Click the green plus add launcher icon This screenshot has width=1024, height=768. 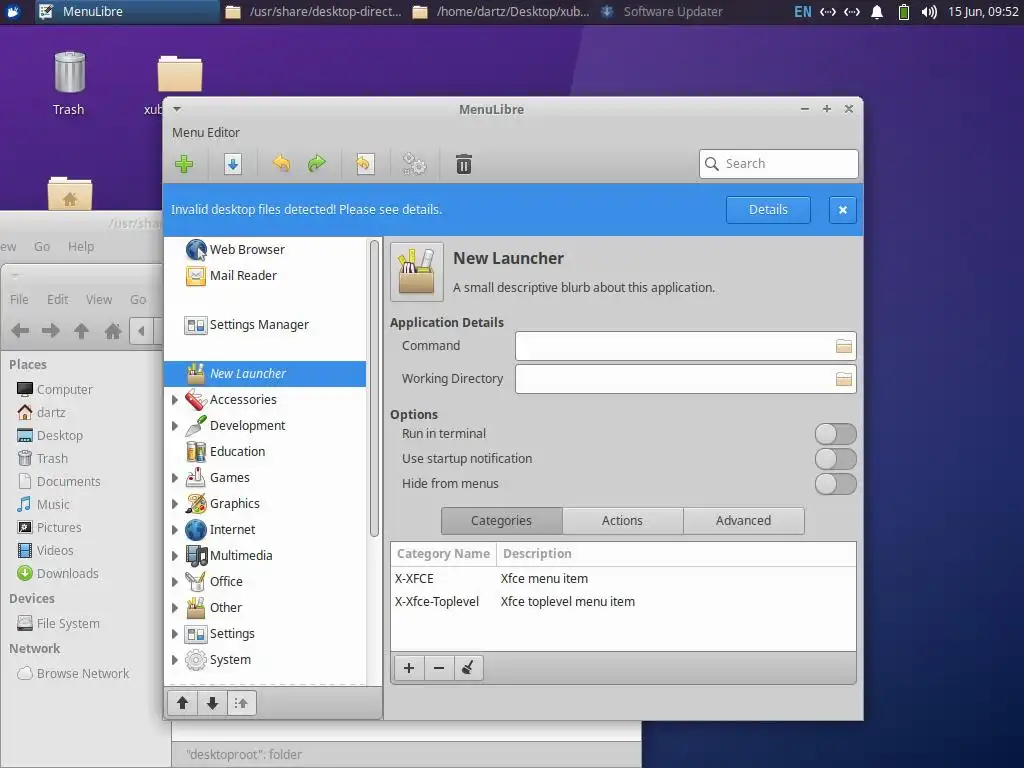(x=184, y=163)
